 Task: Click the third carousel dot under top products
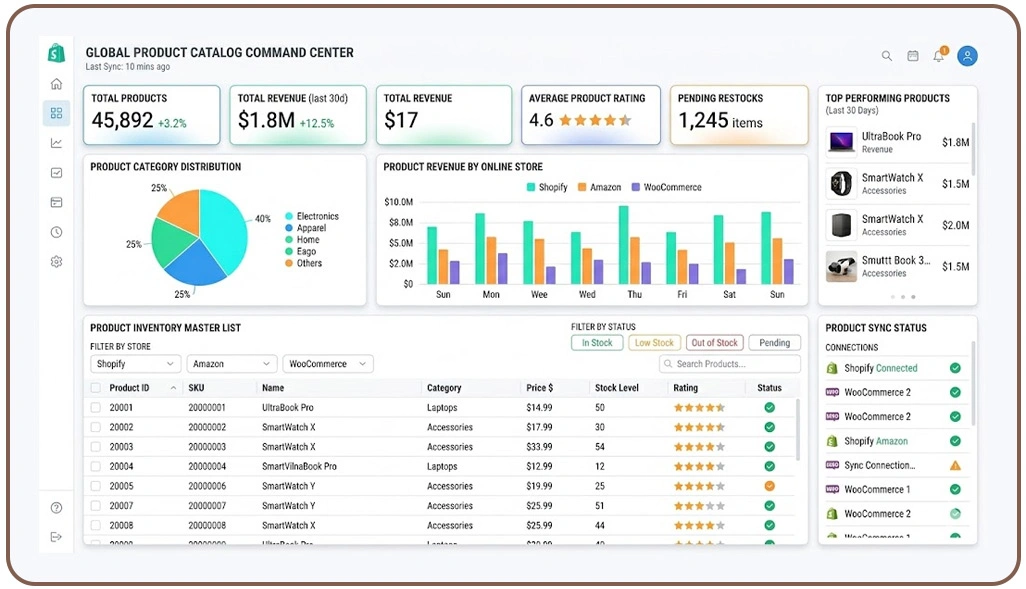pos(913,297)
